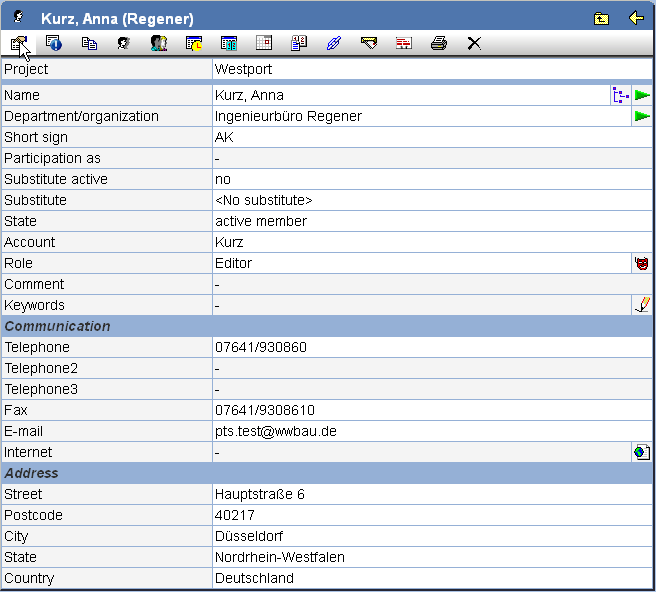Viewport: 656px width, 592px height.
Task: Click green arrow beside Ingenieurbüro Regener
Action: pos(642,116)
